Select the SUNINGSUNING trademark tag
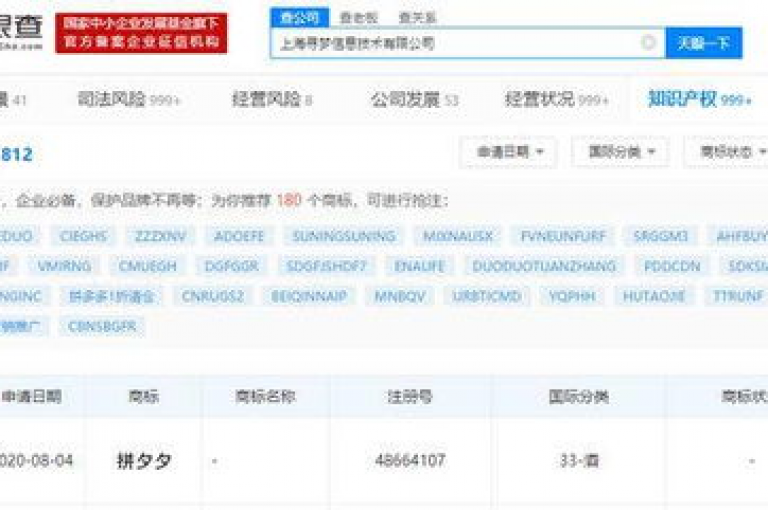768x510 pixels. [x=343, y=236]
